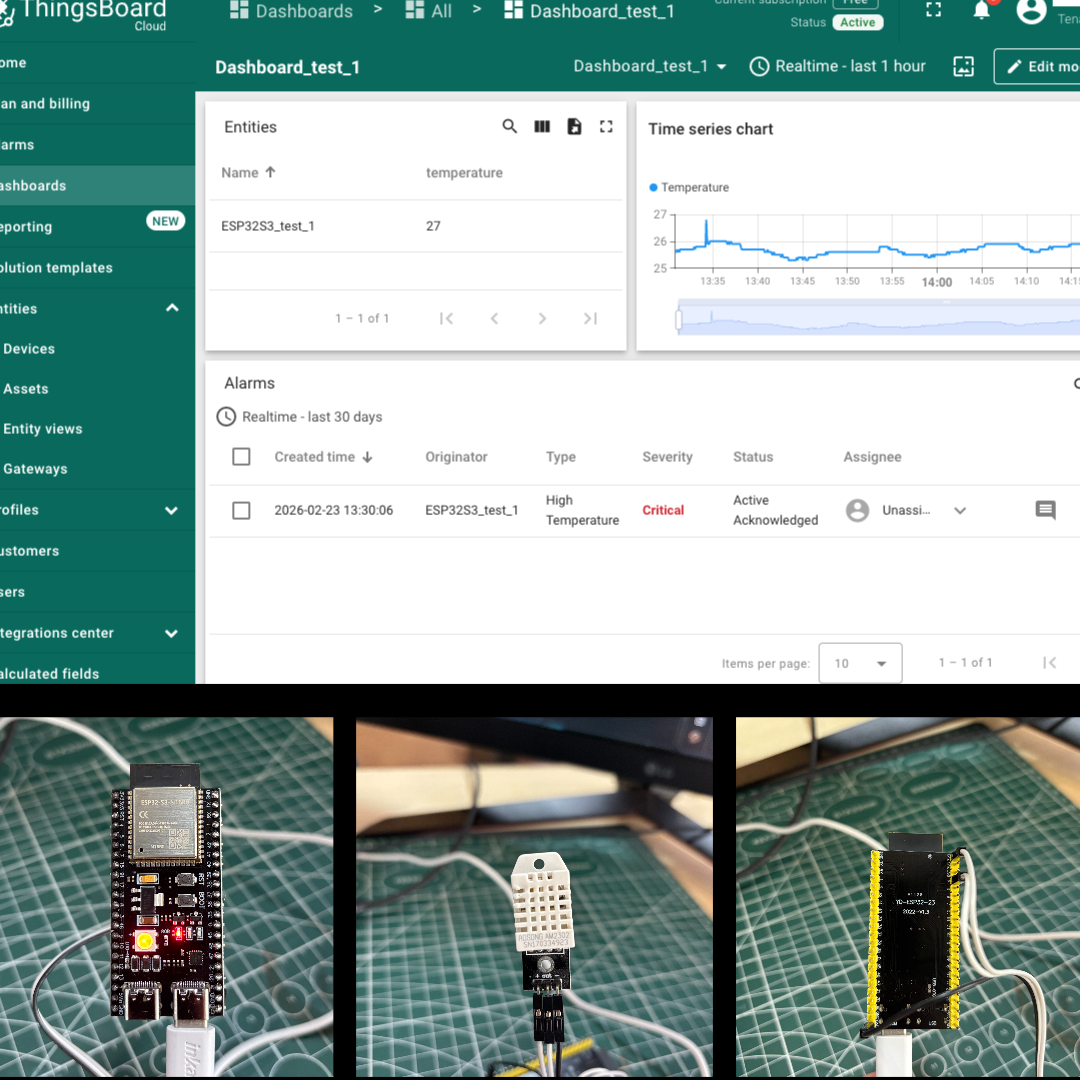Click Dashboard_test_1 breadcrumb
The height and width of the screenshot is (1080, 1080).
(590, 11)
